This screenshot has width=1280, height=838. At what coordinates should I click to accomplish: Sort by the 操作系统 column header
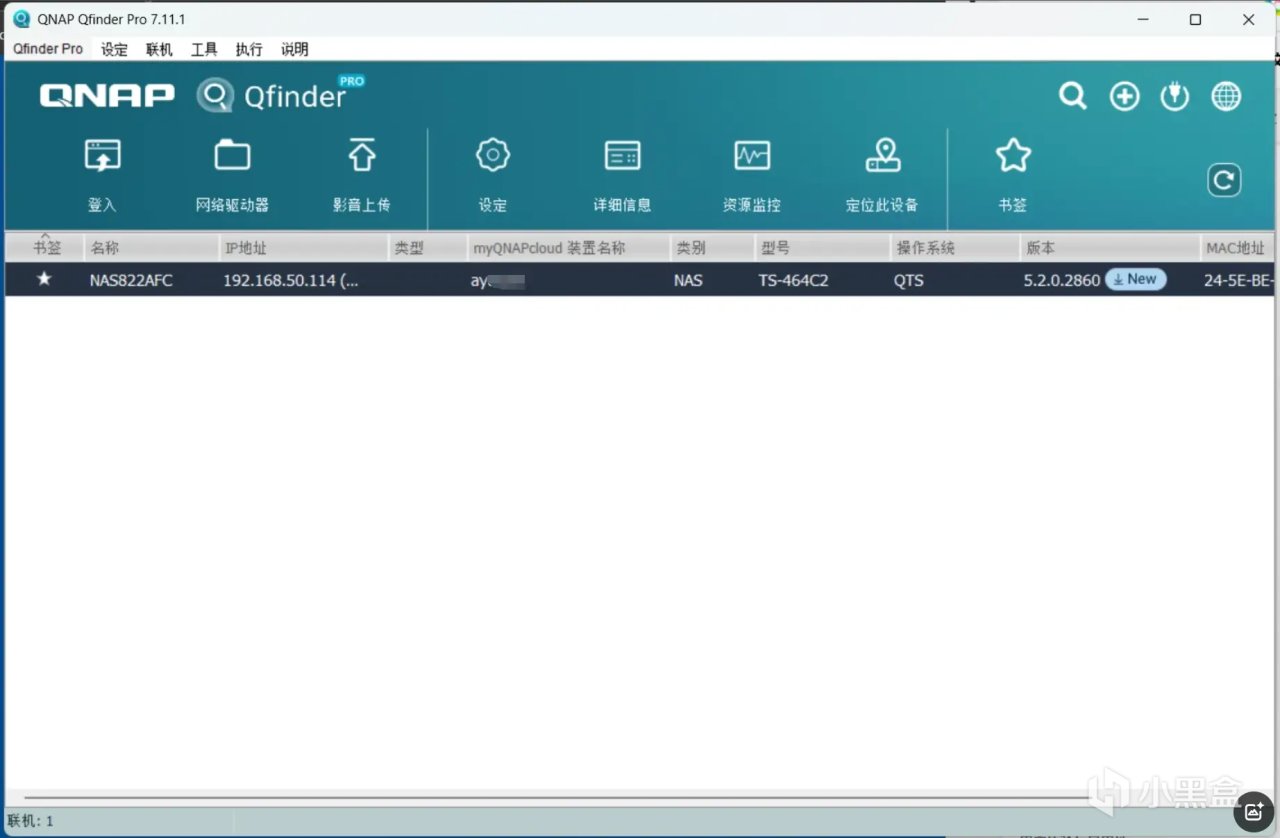click(x=955, y=248)
